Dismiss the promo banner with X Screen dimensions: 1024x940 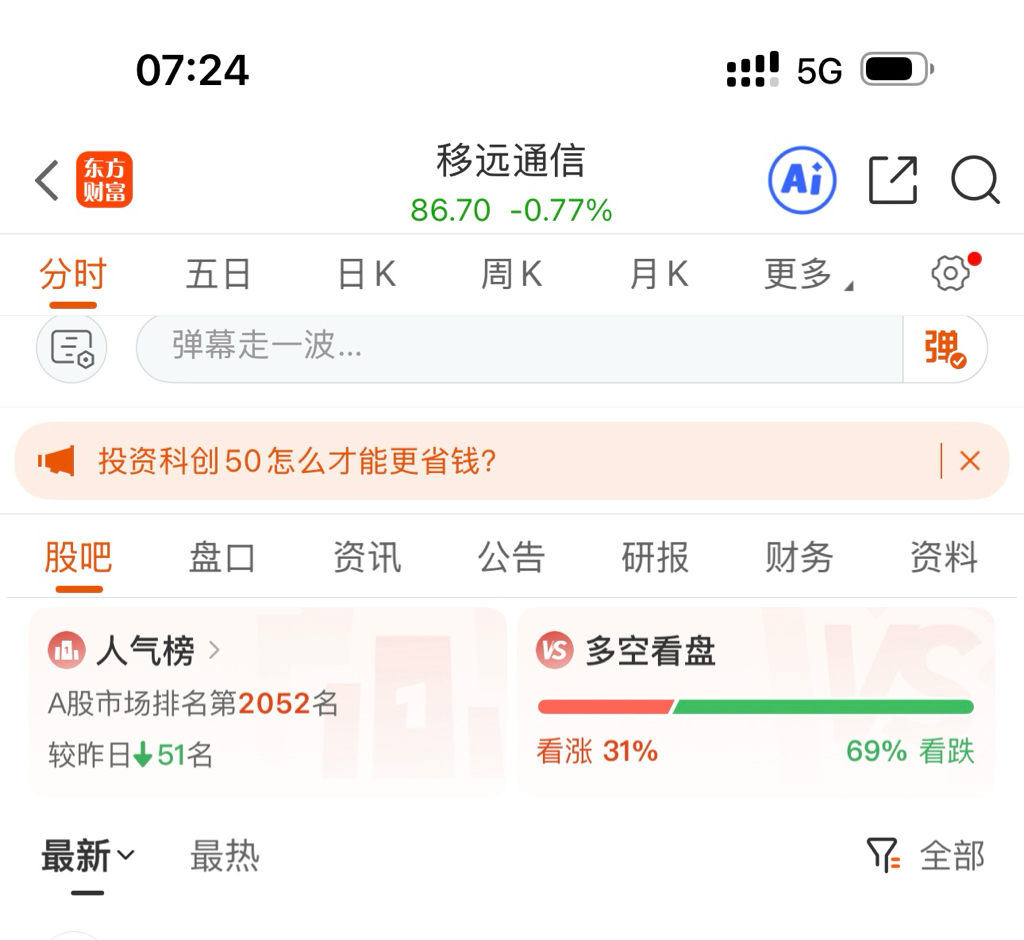pos(969,461)
